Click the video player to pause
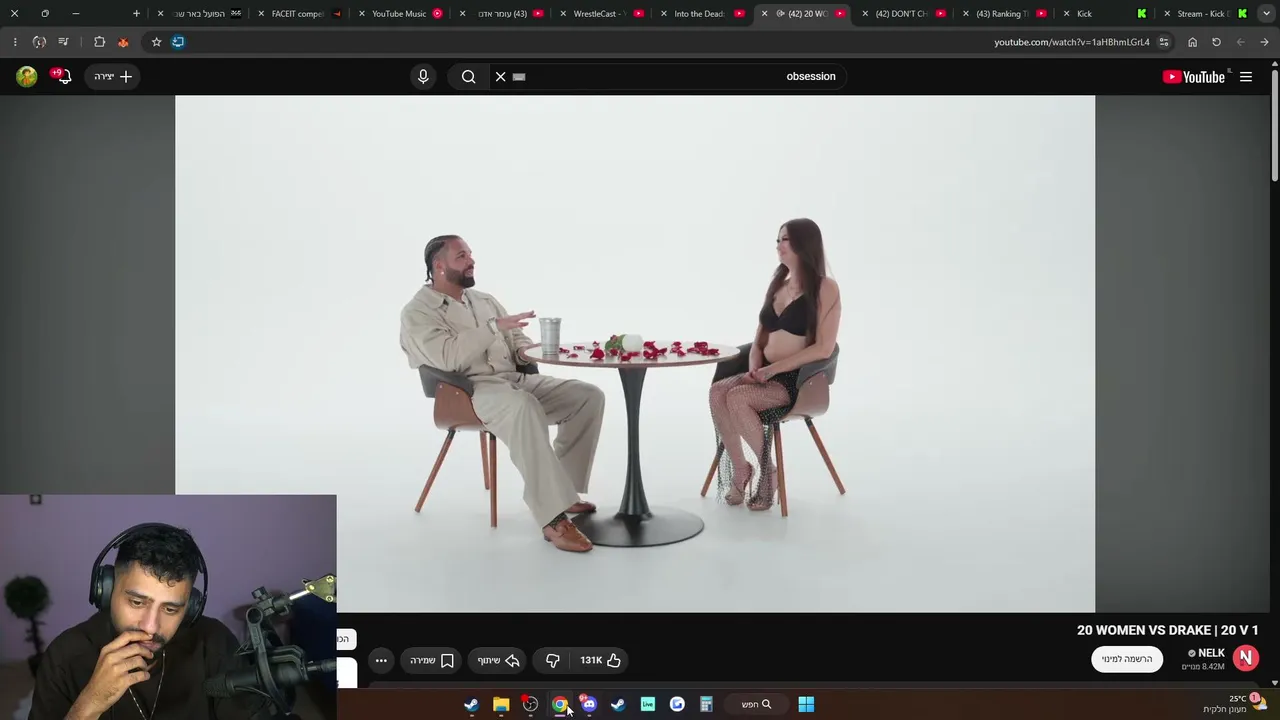 635,354
